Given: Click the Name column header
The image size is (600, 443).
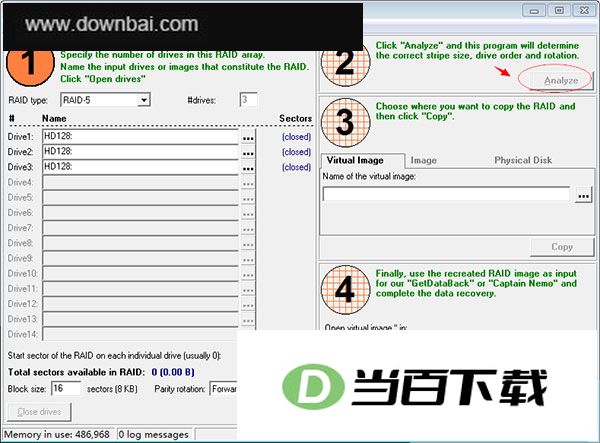Looking at the screenshot, I should pyautogui.click(x=54, y=118).
